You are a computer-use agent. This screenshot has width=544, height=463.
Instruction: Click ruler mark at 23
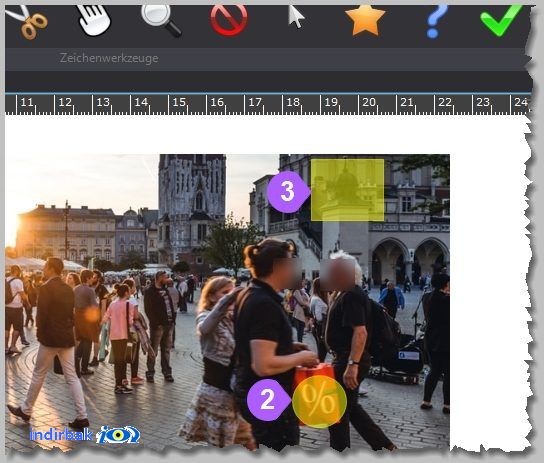pyautogui.click(x=483, y=102)
